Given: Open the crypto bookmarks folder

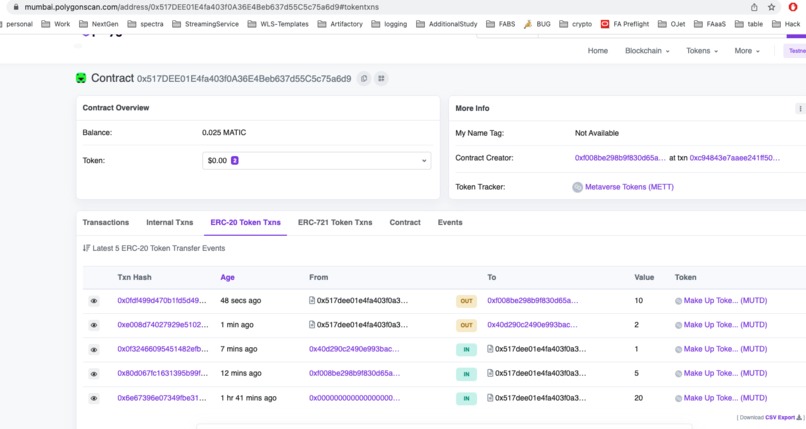Looking at the screenshot, I should (575, 24).
